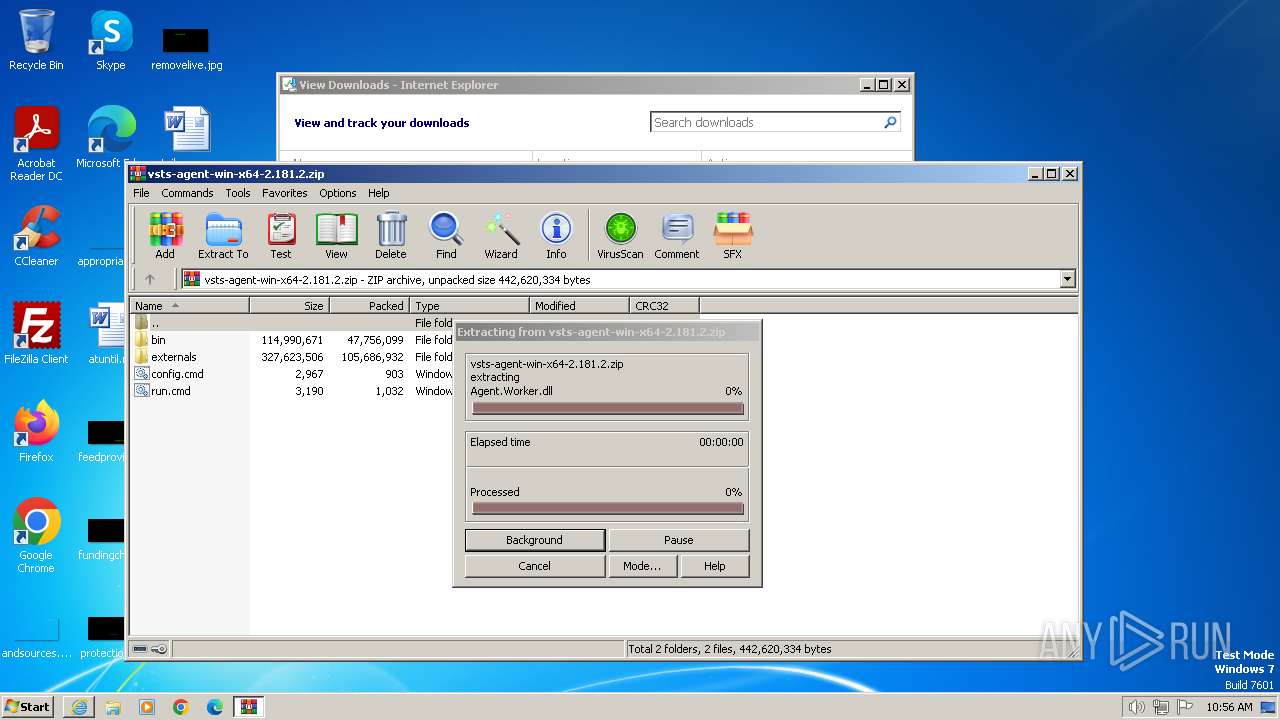The image size is (1280, 720).
Task: Go up one folder level arrow
Action: 150,280
